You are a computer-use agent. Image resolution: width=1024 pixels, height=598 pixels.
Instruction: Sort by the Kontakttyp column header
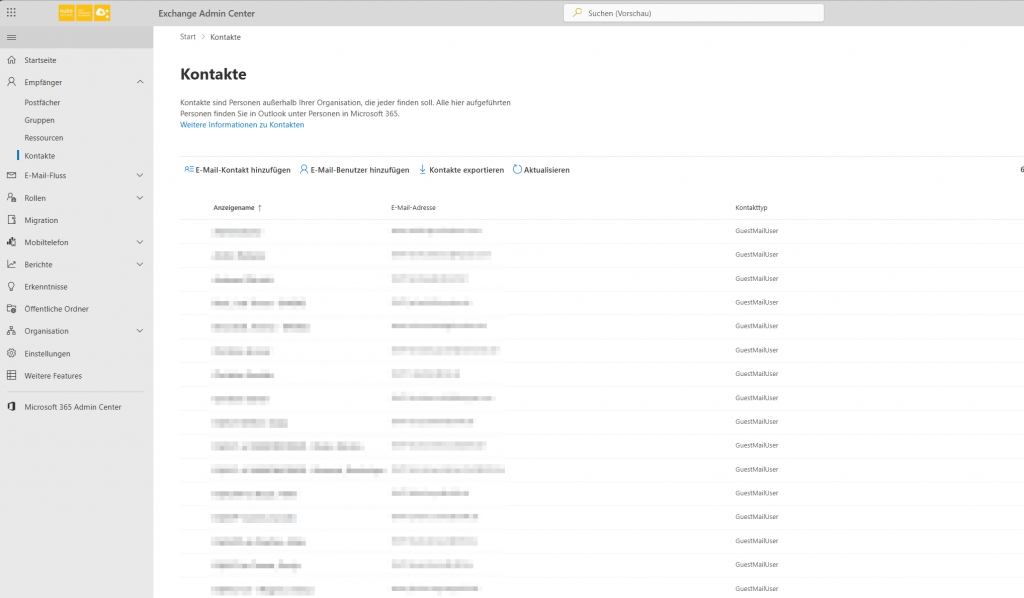(752, 208)
